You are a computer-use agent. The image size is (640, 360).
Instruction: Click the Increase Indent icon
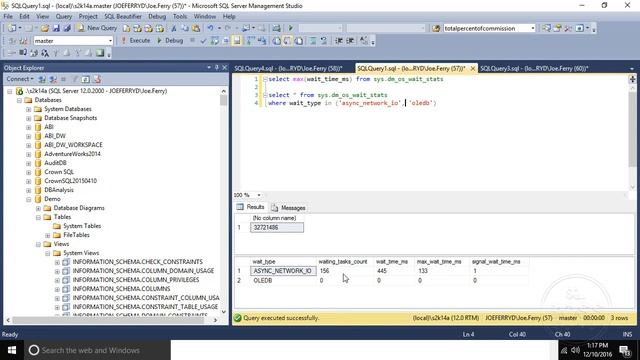(350, 41)
